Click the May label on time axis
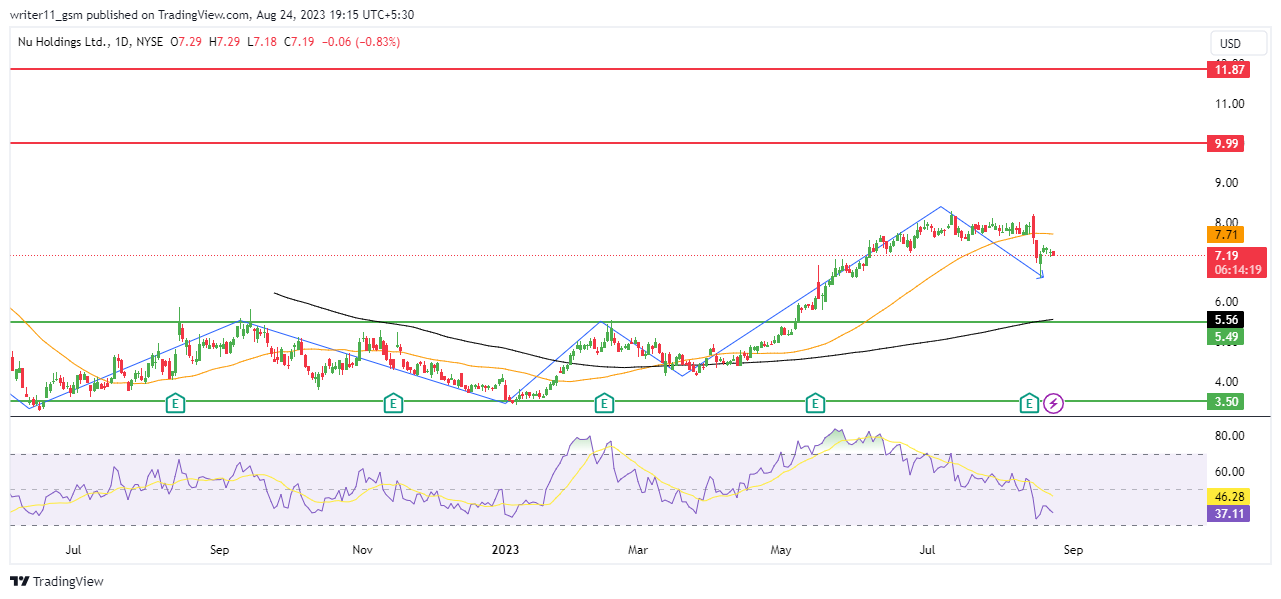Viewport: 1281px width, 599px height. pyautogui.click(x=782, y=549)
